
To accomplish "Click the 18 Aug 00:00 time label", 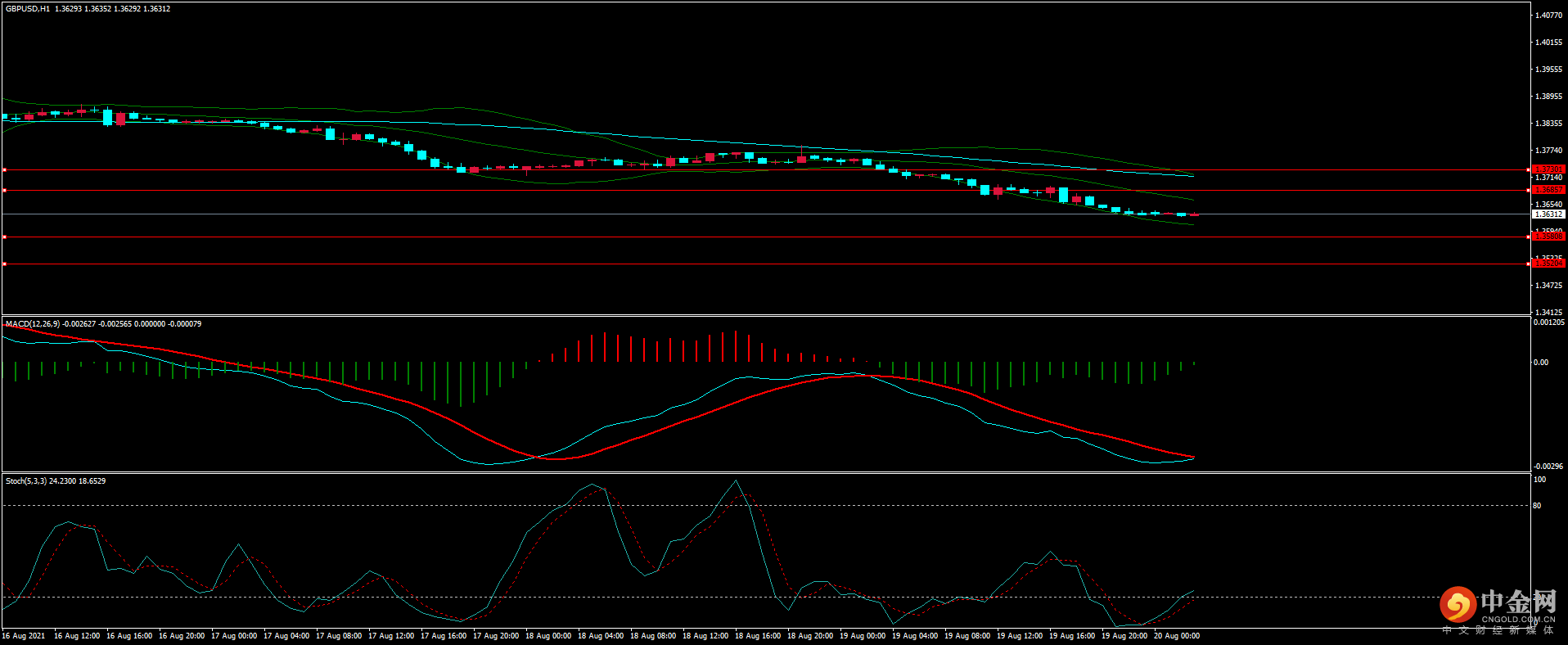I will [x=548, y=636].
